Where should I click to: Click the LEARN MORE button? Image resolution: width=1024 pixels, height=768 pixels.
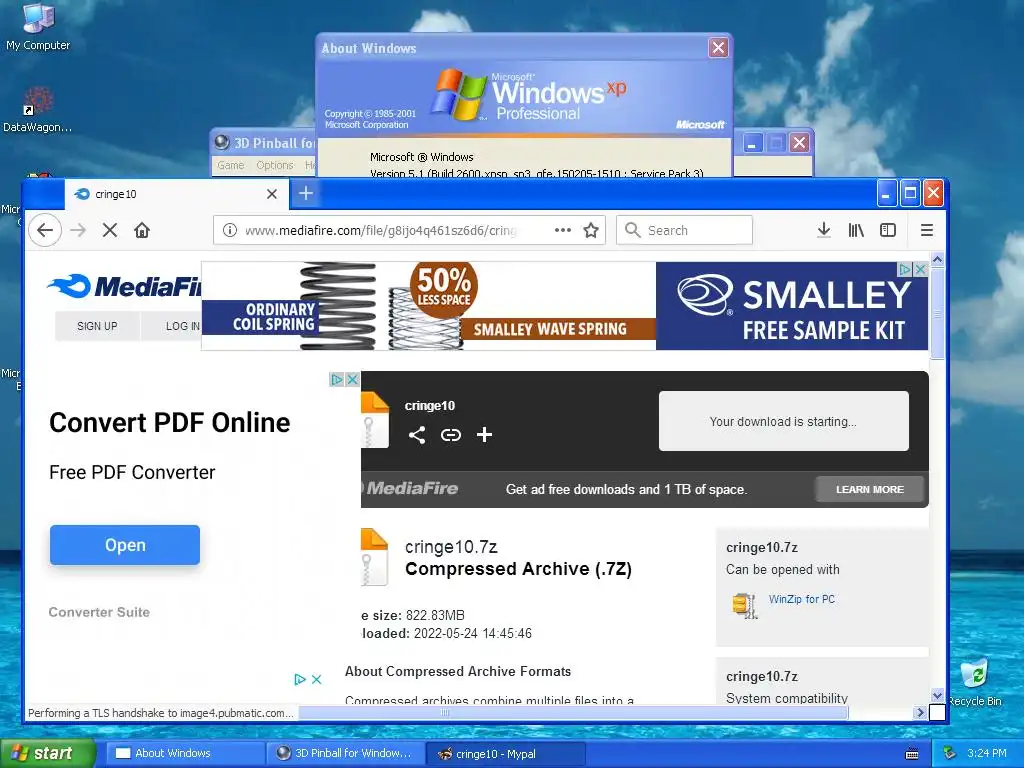coord(870,489)
